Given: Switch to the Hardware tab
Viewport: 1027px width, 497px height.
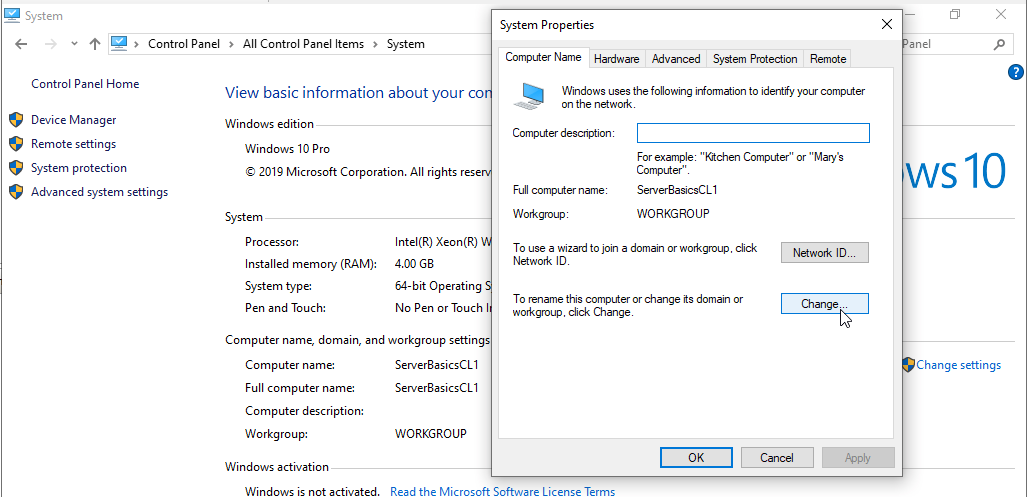Looking at the screenshot, I should coord(616,59).
